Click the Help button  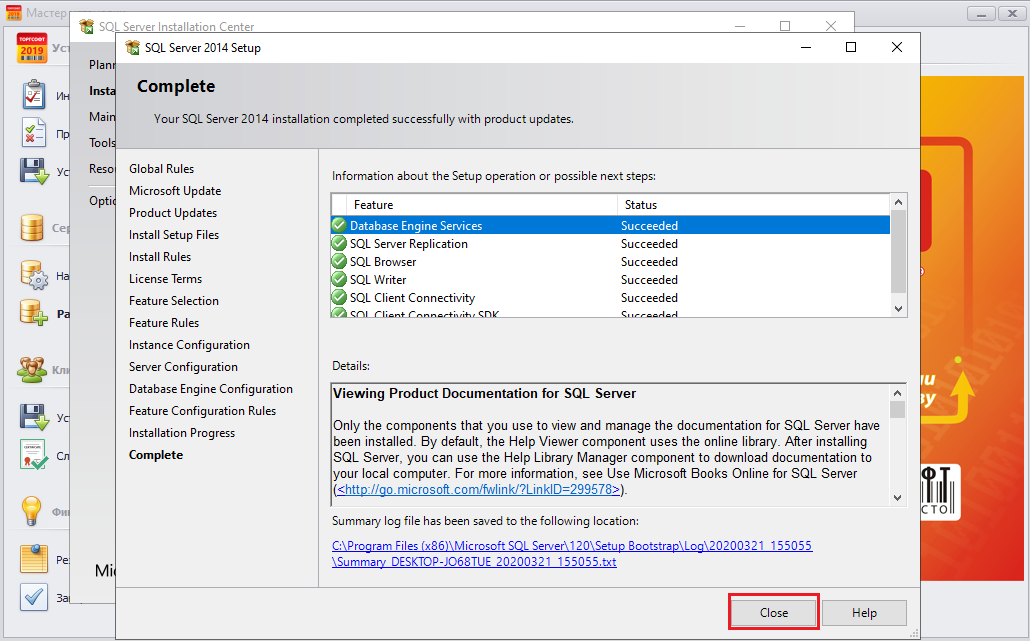click(864, 613)
